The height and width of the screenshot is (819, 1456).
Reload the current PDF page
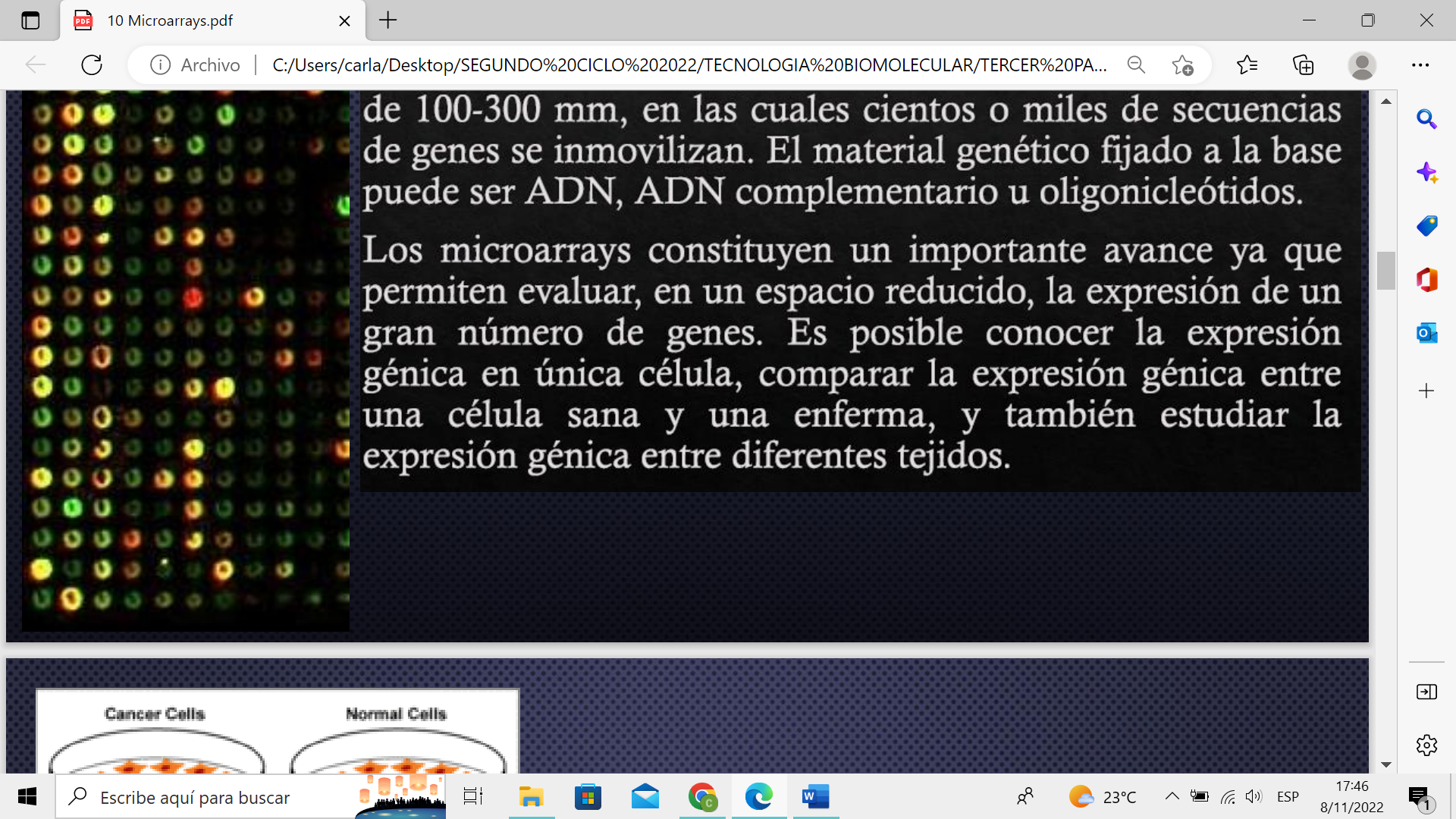[x=92, y=65]
